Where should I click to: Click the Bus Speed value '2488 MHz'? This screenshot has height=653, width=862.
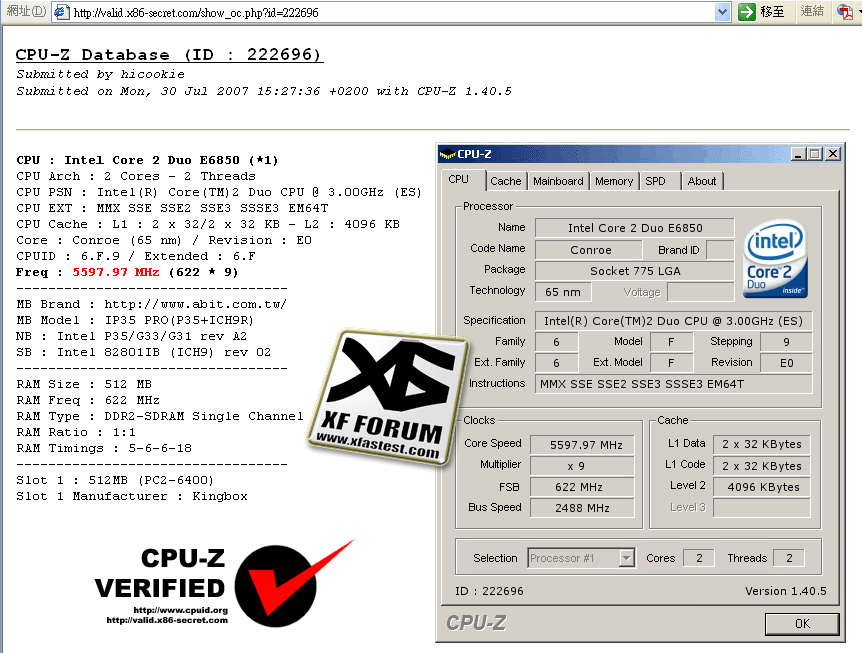pos(583,508)
